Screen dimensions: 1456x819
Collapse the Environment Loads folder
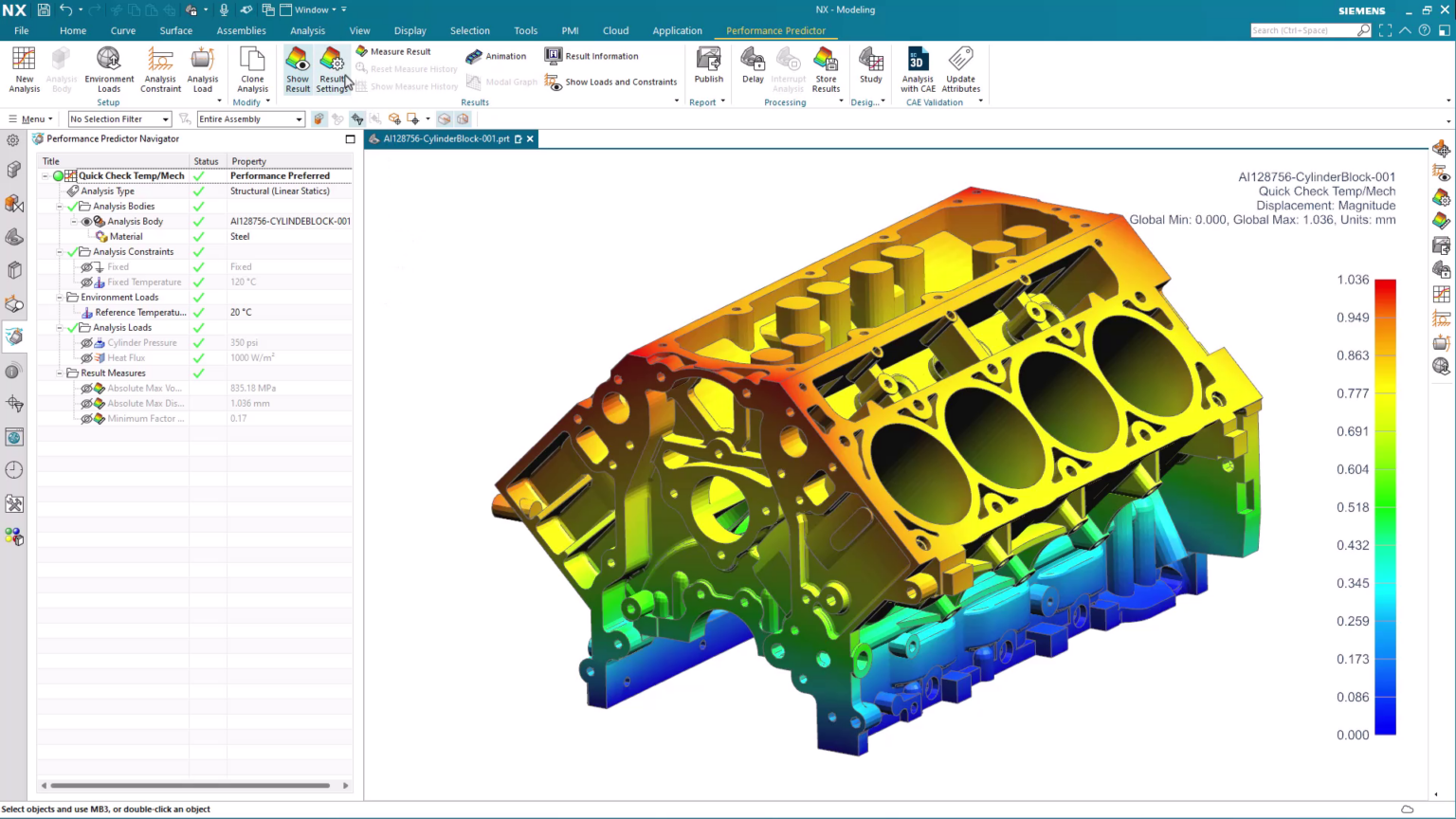pos(59,298)
